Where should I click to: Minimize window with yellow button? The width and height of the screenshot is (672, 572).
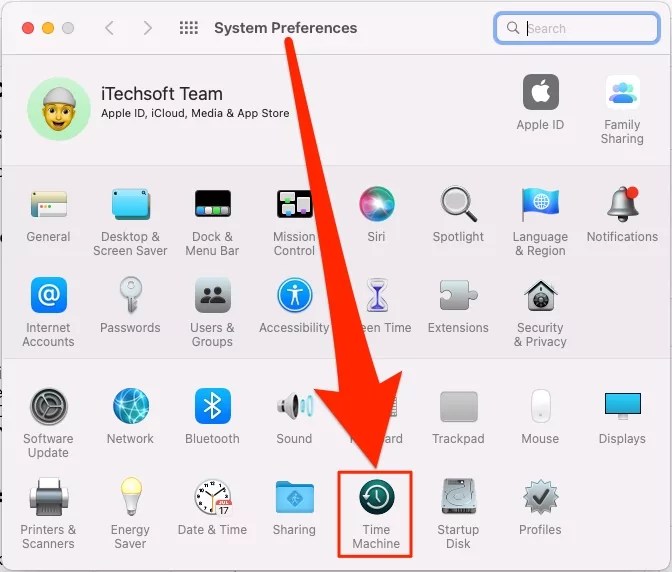tap(48, 28)
